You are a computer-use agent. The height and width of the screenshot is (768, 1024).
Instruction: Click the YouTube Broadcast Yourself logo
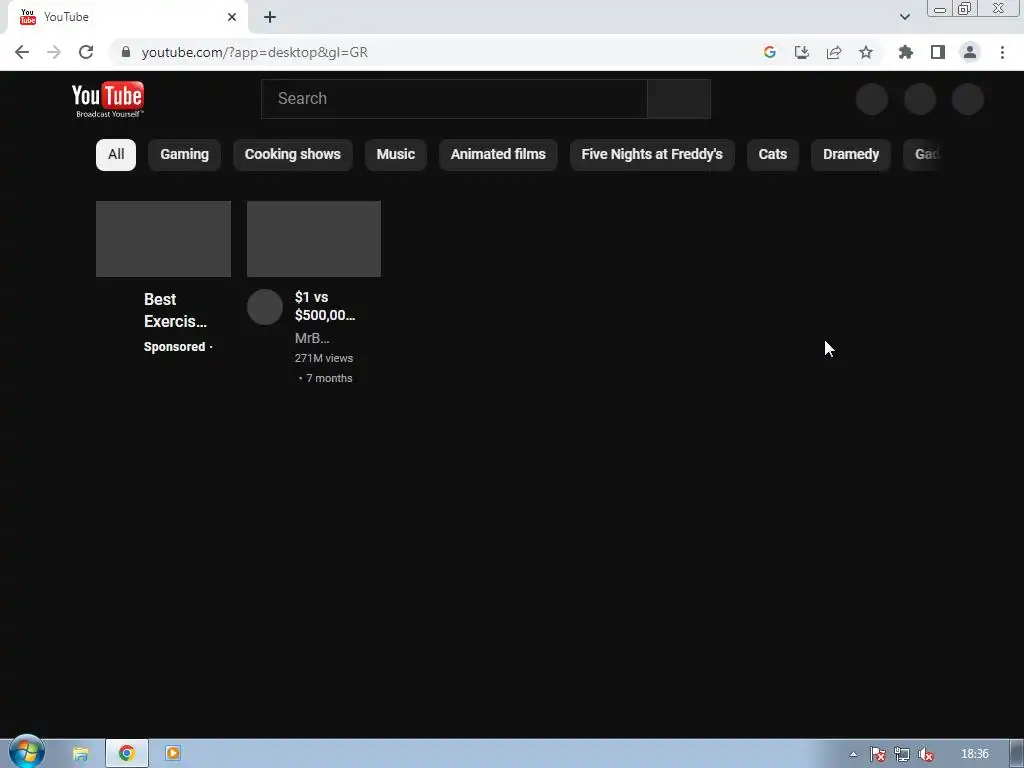point(108,99)
